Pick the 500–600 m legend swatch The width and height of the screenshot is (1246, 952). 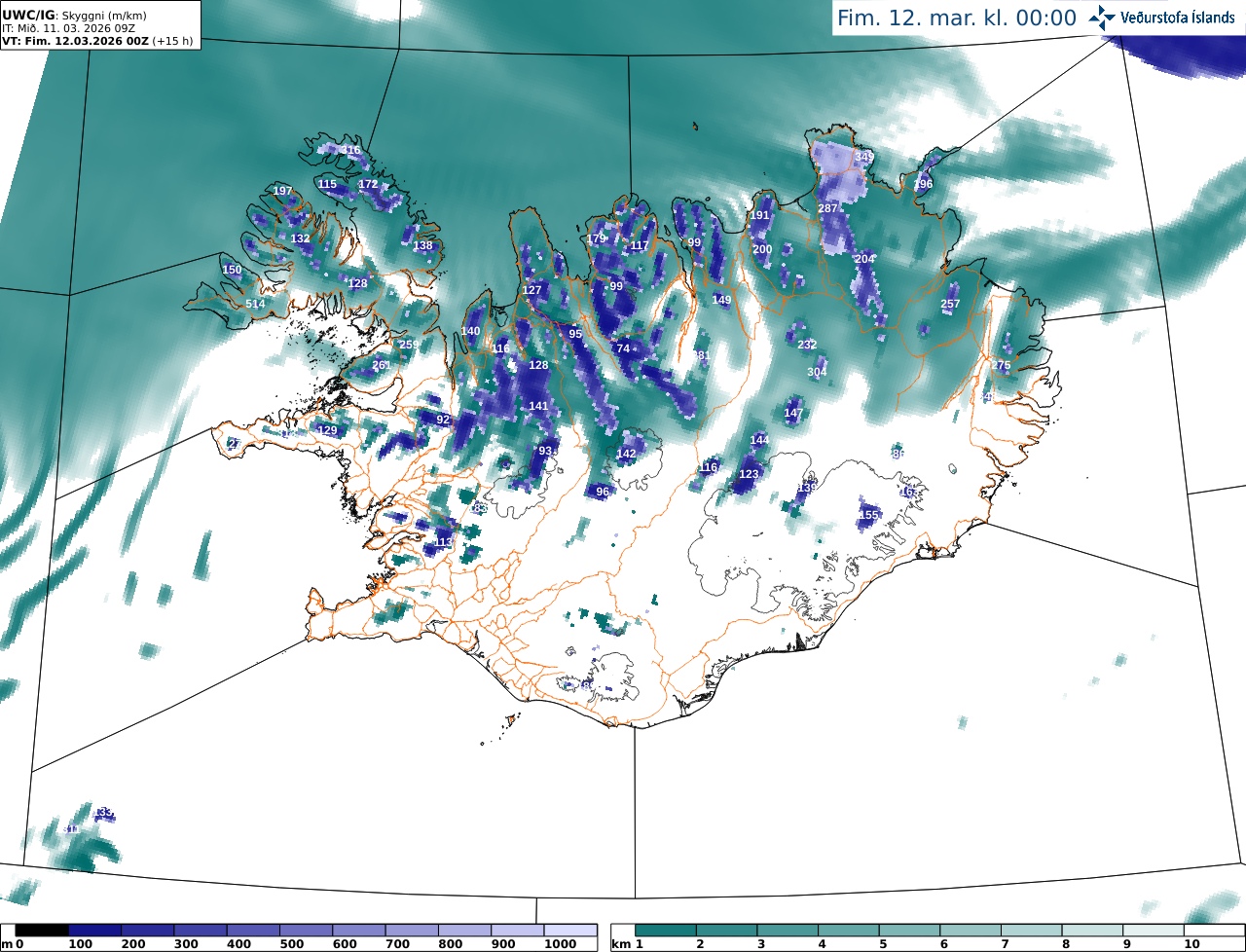306,931
